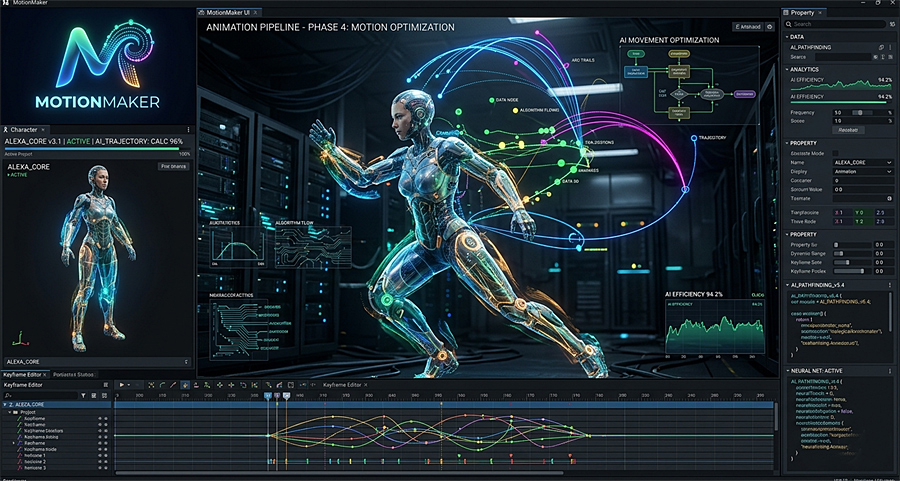Open the ALEXA_CORE selector below character preview
The width and height of the screenshot is (900, 481).
pos(97,362)
